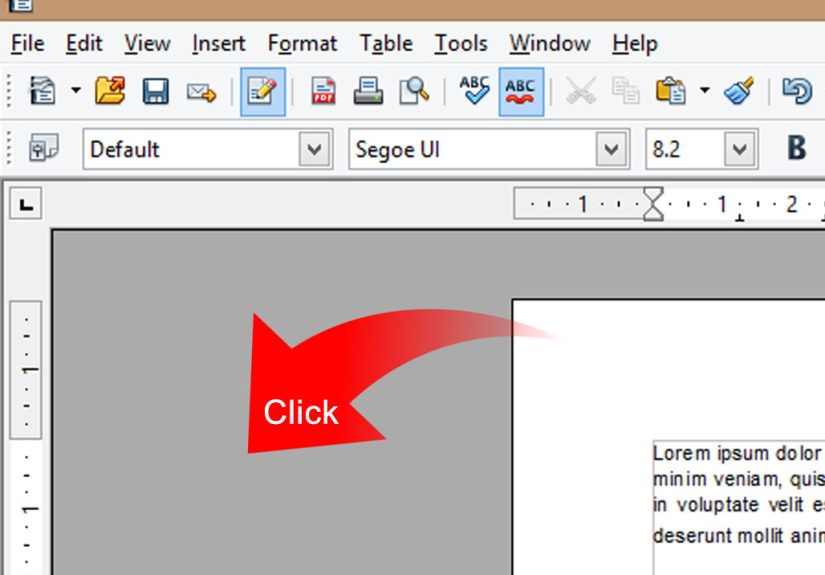Click the Paste clipboard icon
The image size is (825, 575).
(670, 90)
